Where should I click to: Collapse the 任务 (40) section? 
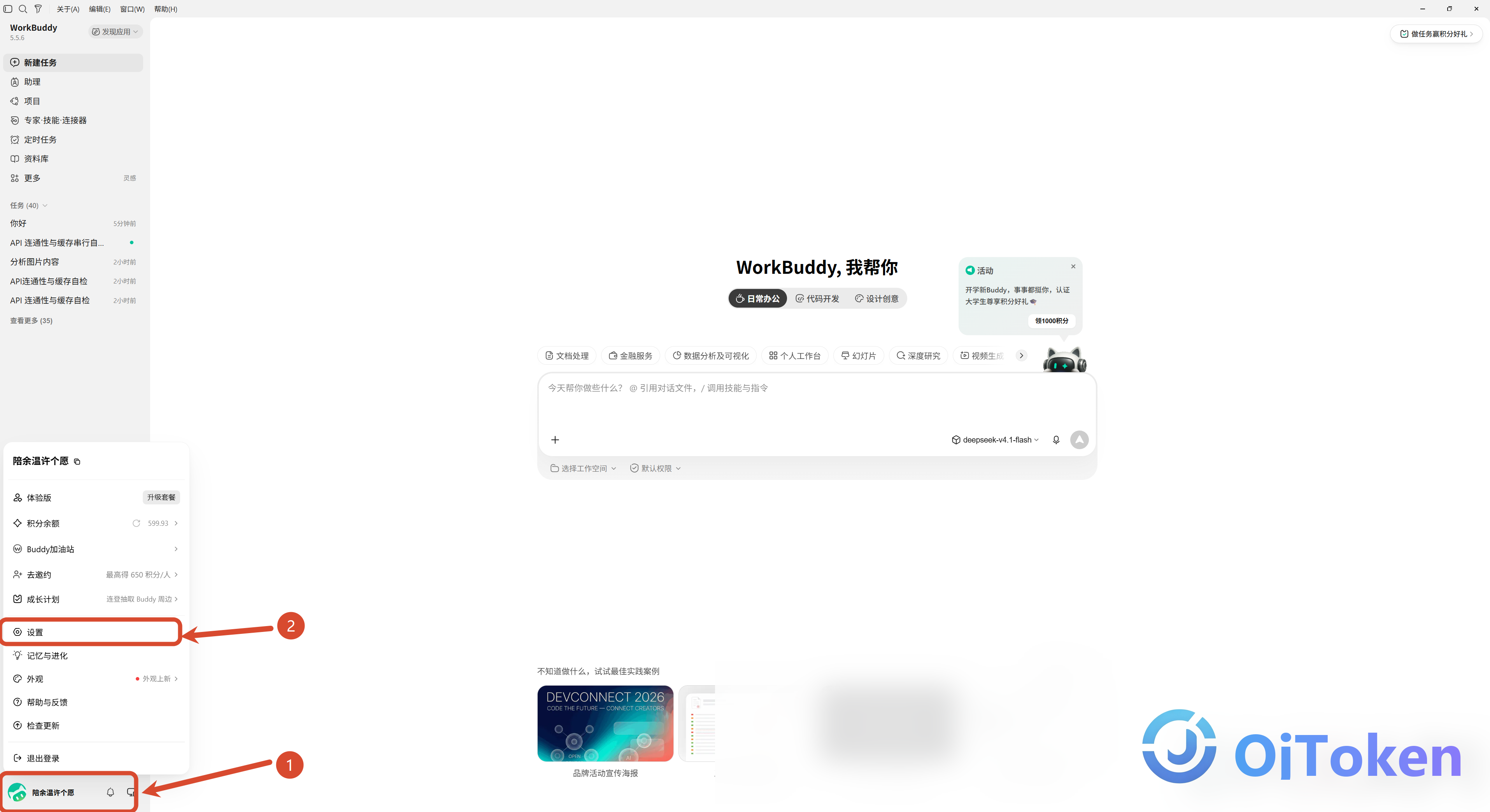point(28,205)
